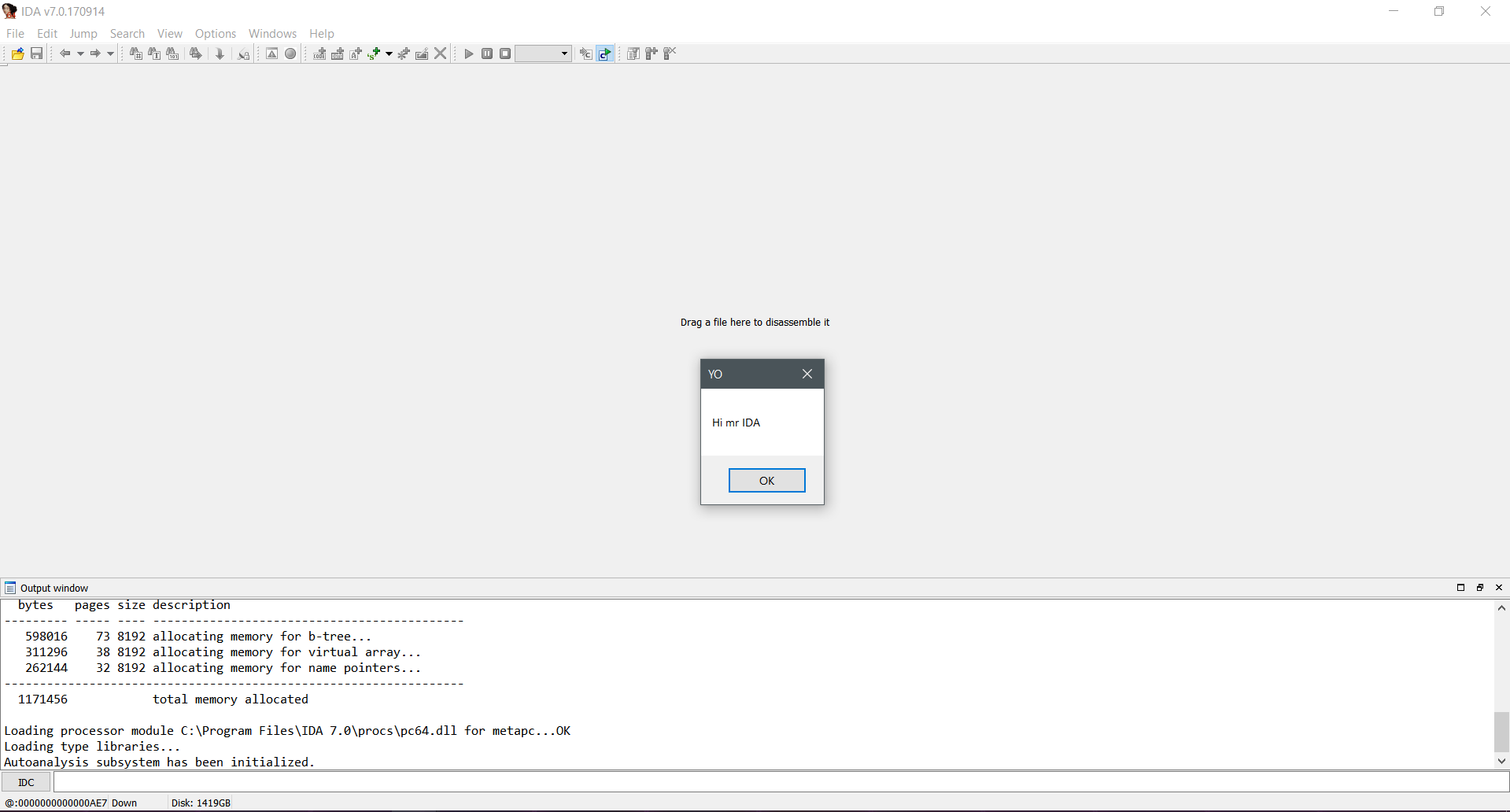Click the gray circle toolbar icon

pos(290,54)
